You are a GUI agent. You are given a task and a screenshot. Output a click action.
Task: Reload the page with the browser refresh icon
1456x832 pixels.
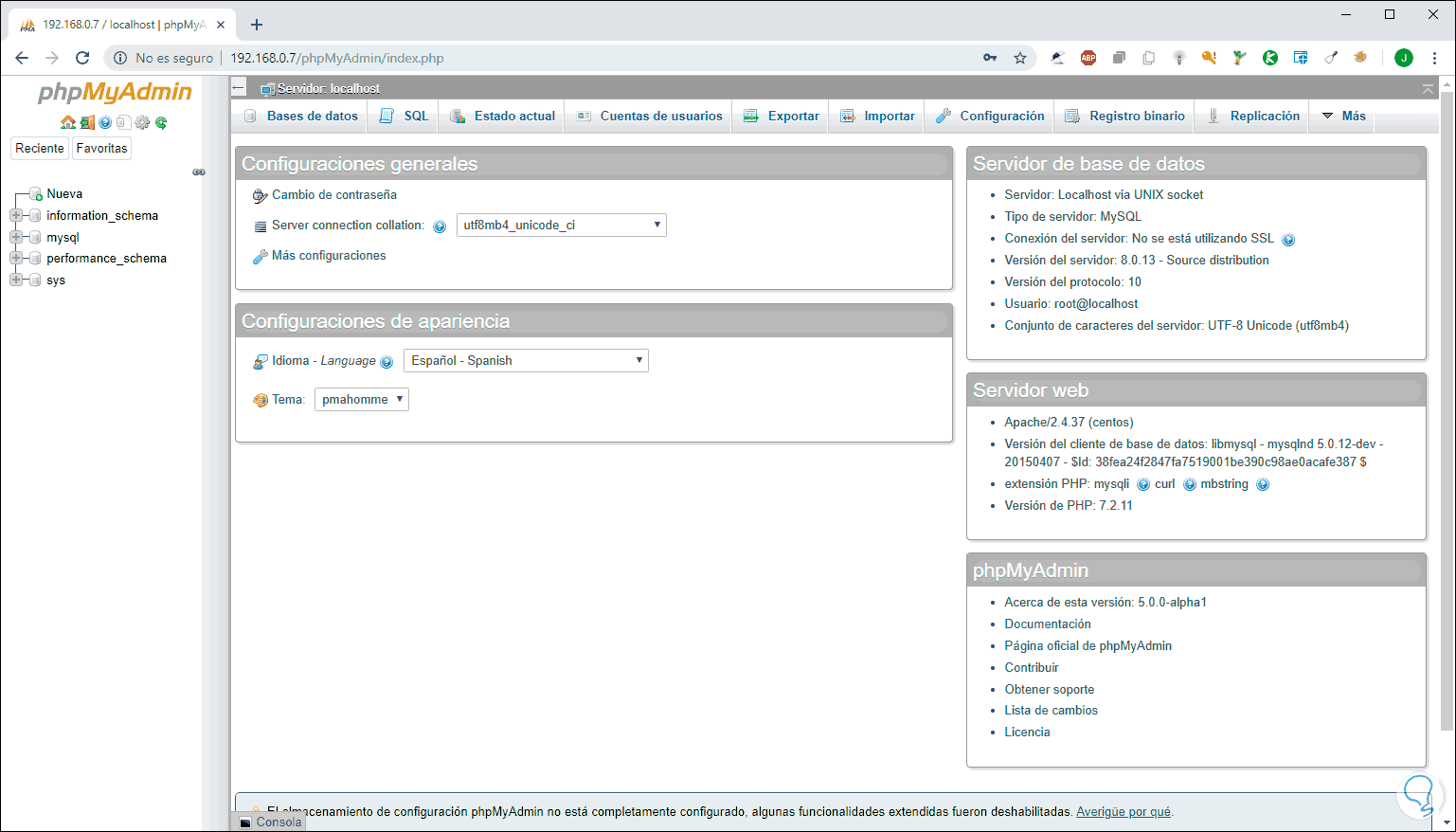(82, 58)
